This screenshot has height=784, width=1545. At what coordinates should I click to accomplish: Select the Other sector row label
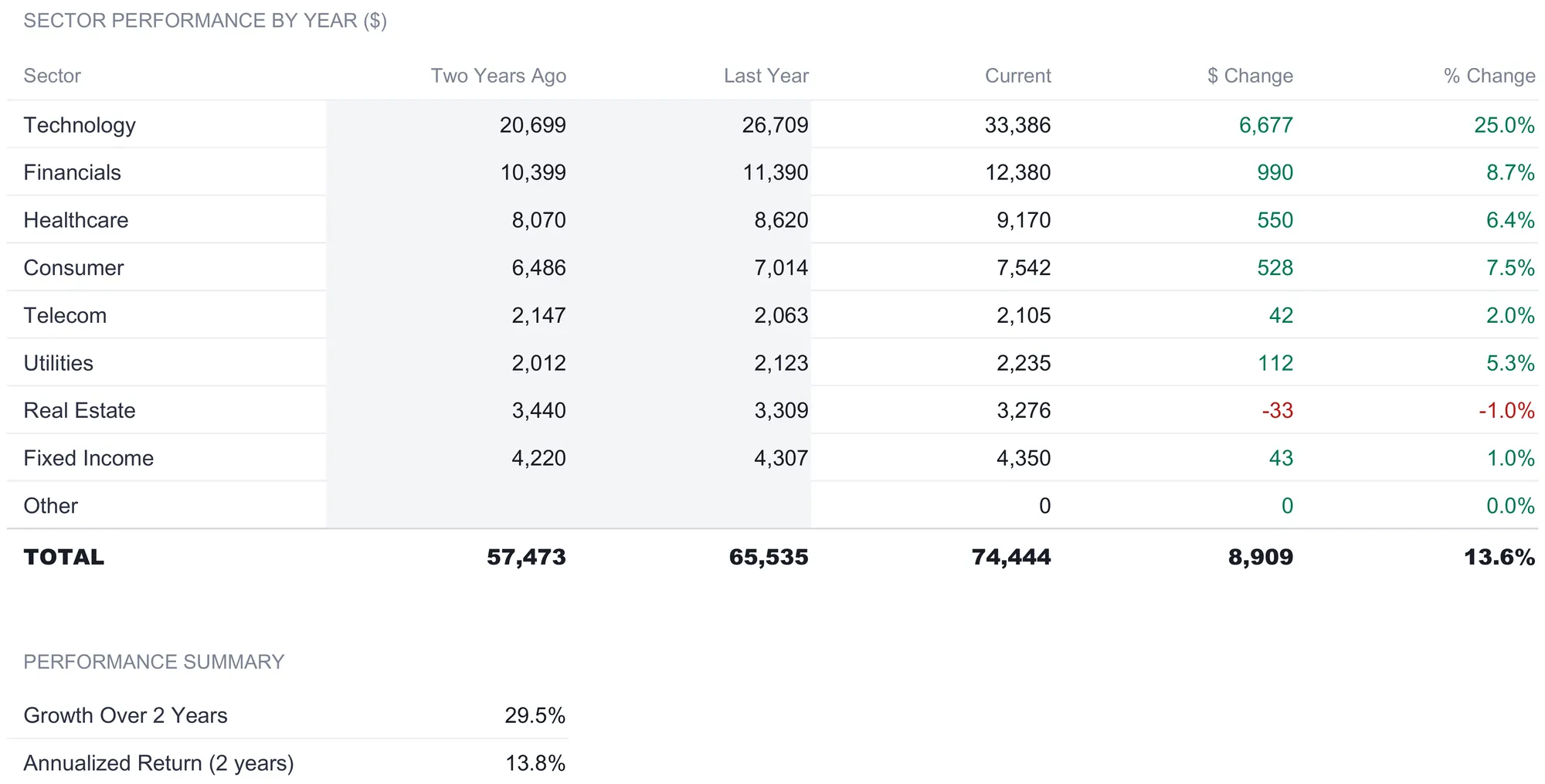tap(50, 506)
